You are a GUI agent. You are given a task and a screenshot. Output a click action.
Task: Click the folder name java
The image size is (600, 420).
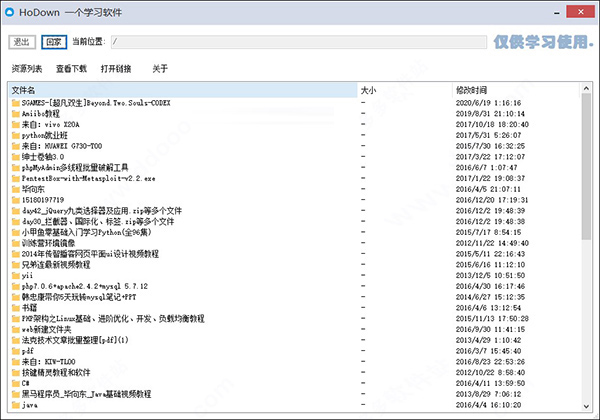click(x=29, y=405)
